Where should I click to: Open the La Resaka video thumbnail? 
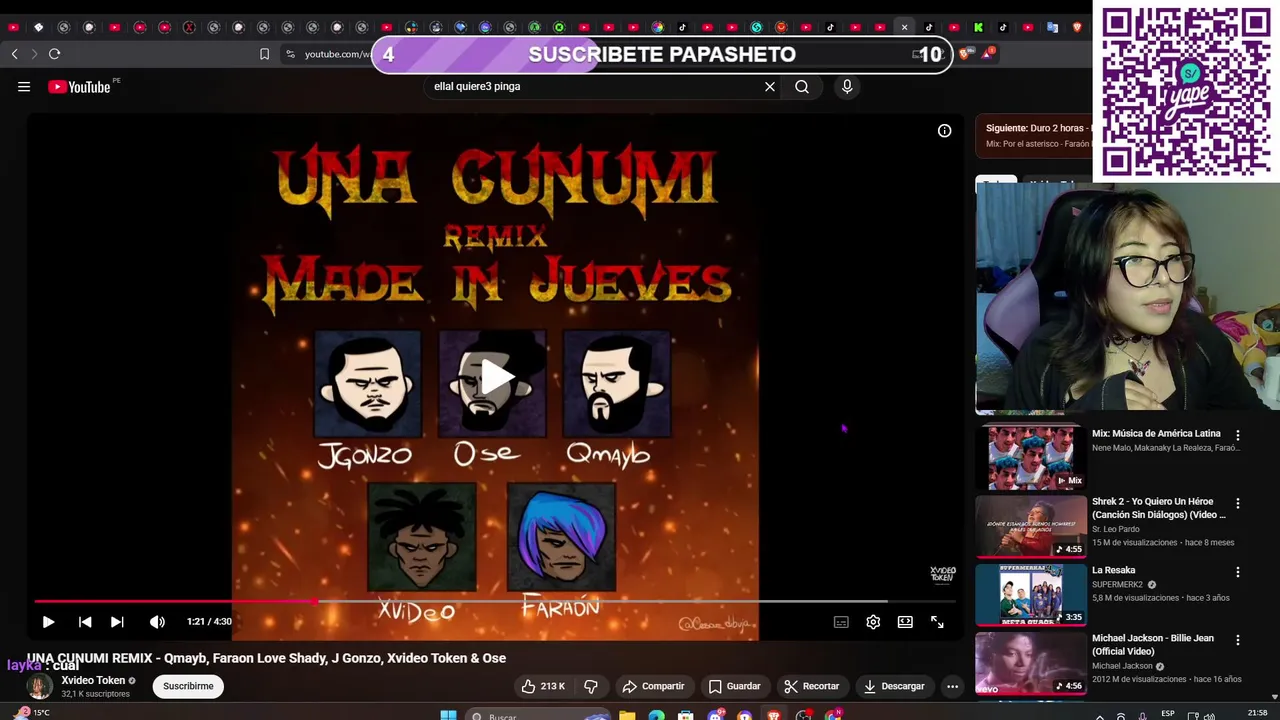[x=1031, y=594]
